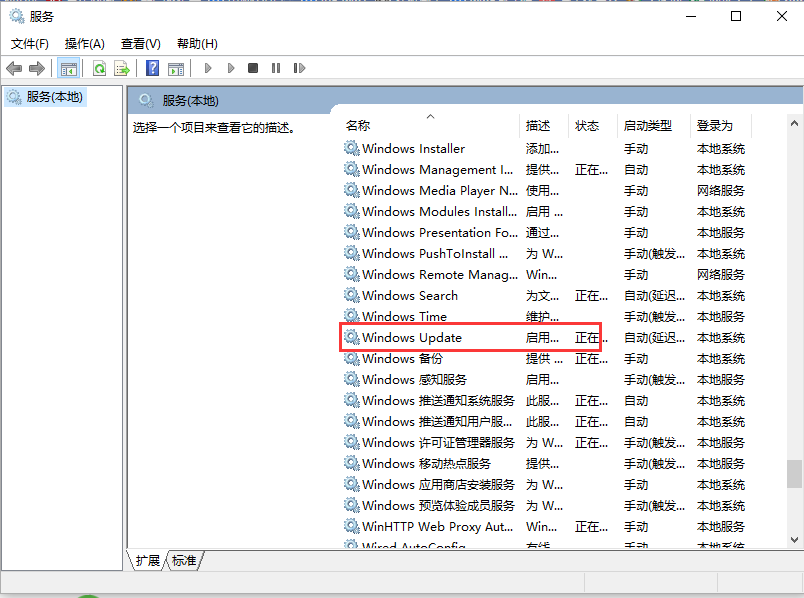Open Help via the blue question mark icon
The image size is (804, 598).
tap(152, 68)
